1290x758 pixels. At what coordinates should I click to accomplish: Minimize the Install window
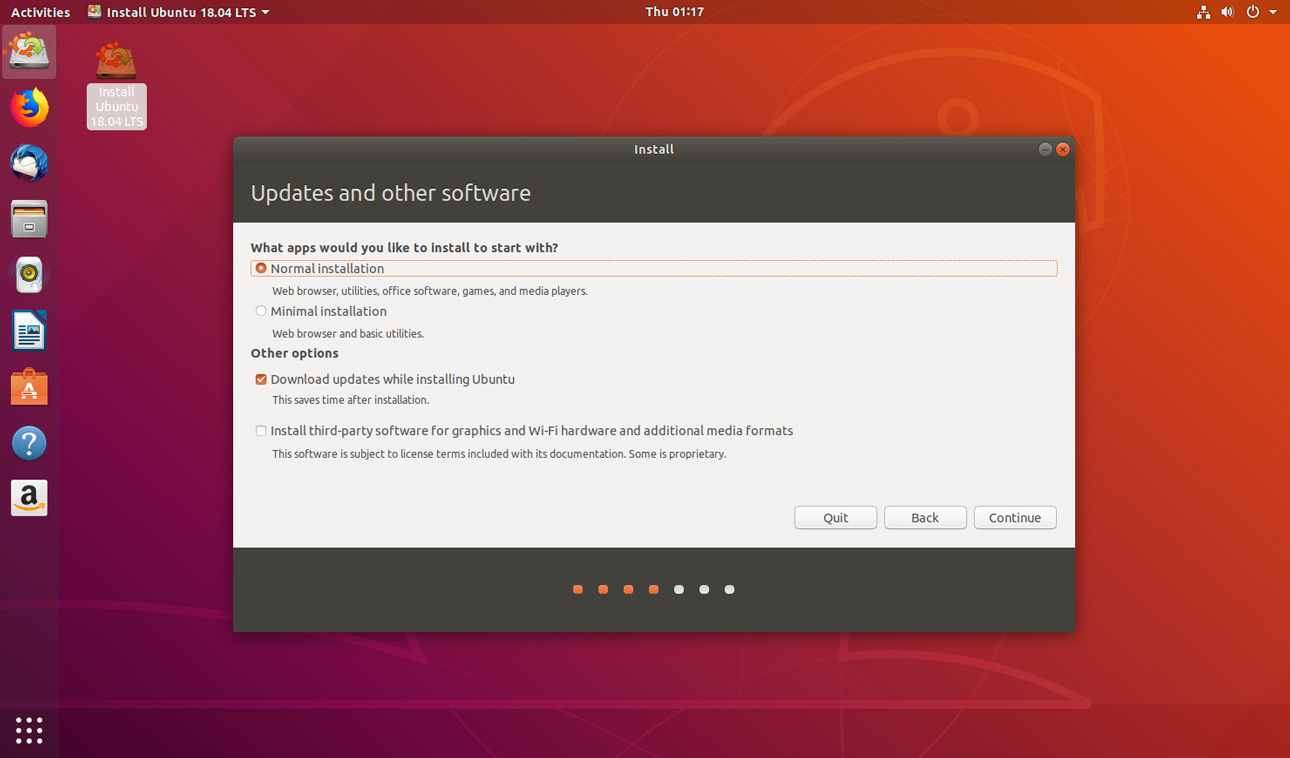click(x=1045, y=149)
